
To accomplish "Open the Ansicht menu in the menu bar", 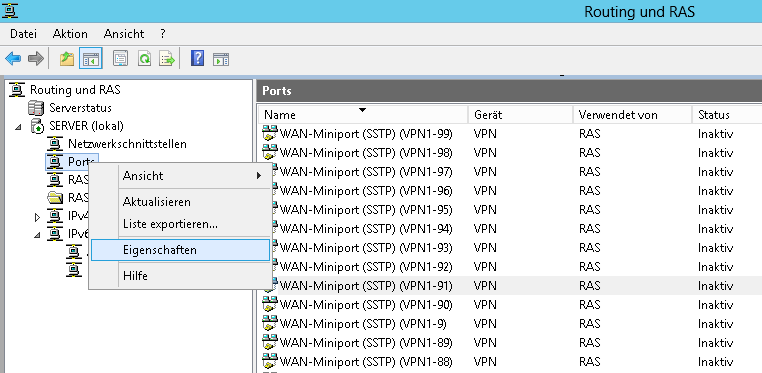I will pyautogui.click(x=124, y=34).
